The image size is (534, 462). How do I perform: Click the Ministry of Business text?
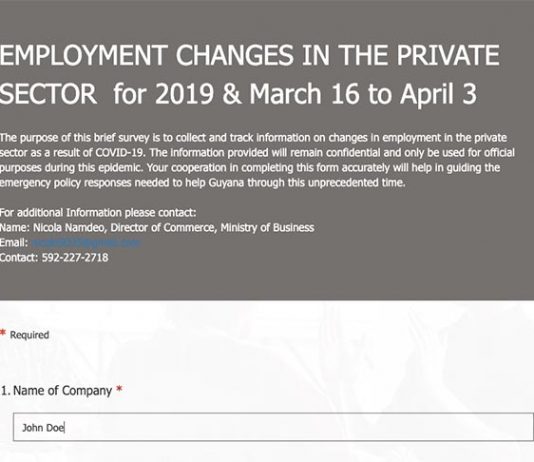(x=267, y=227)
